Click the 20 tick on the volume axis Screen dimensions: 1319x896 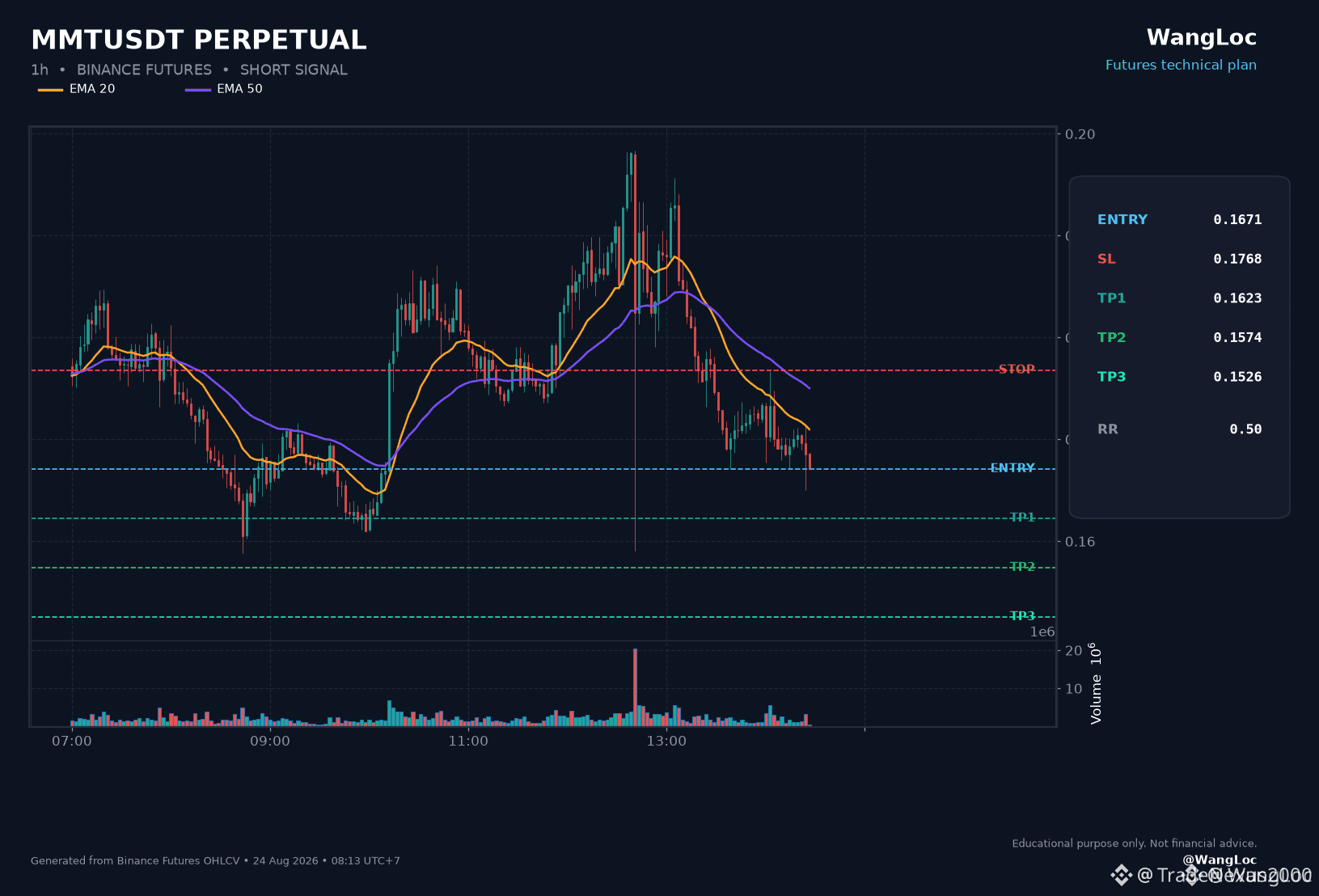[x=1074, y=651]
